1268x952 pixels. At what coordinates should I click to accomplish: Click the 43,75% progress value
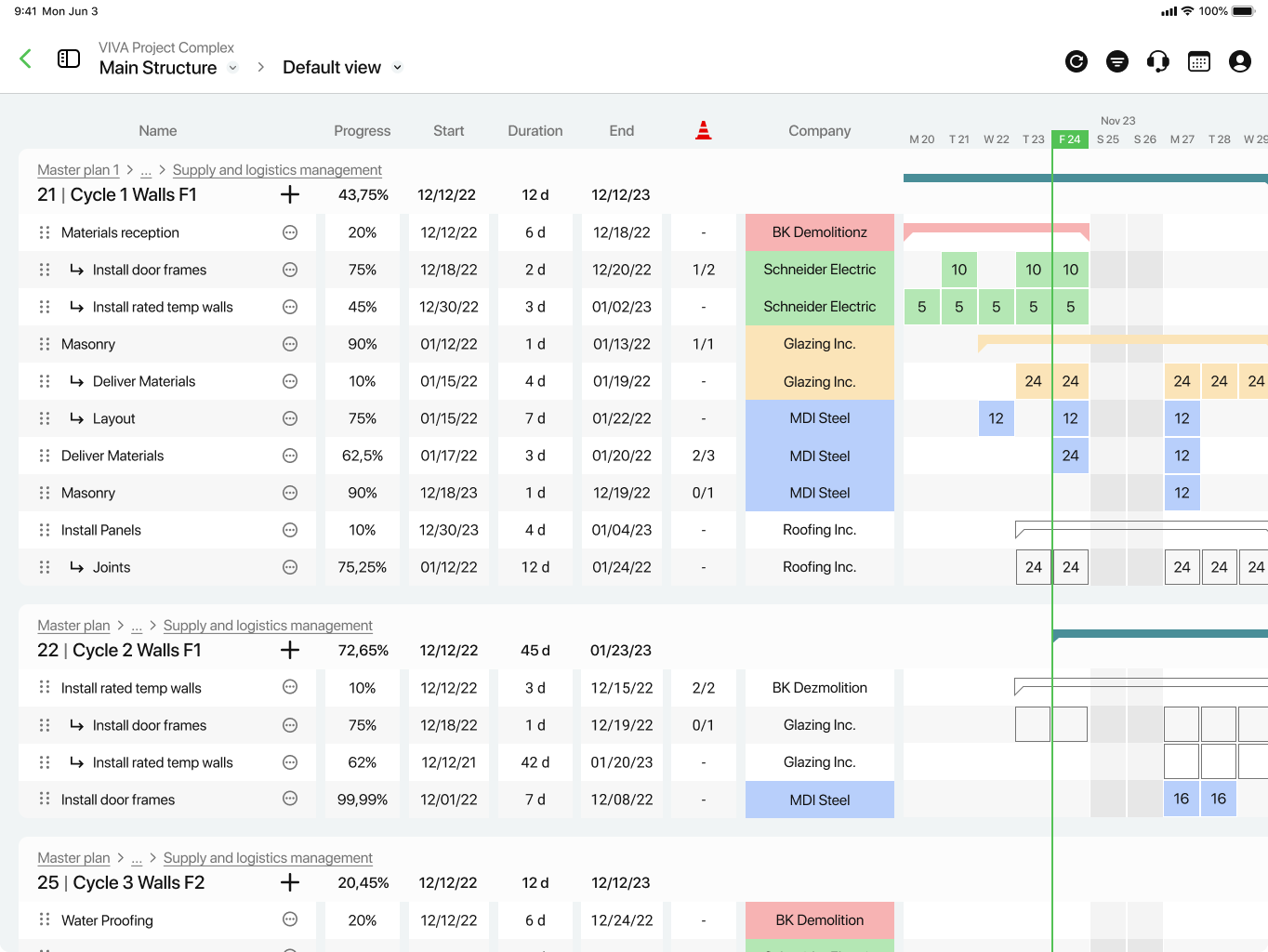coord(363,194)
